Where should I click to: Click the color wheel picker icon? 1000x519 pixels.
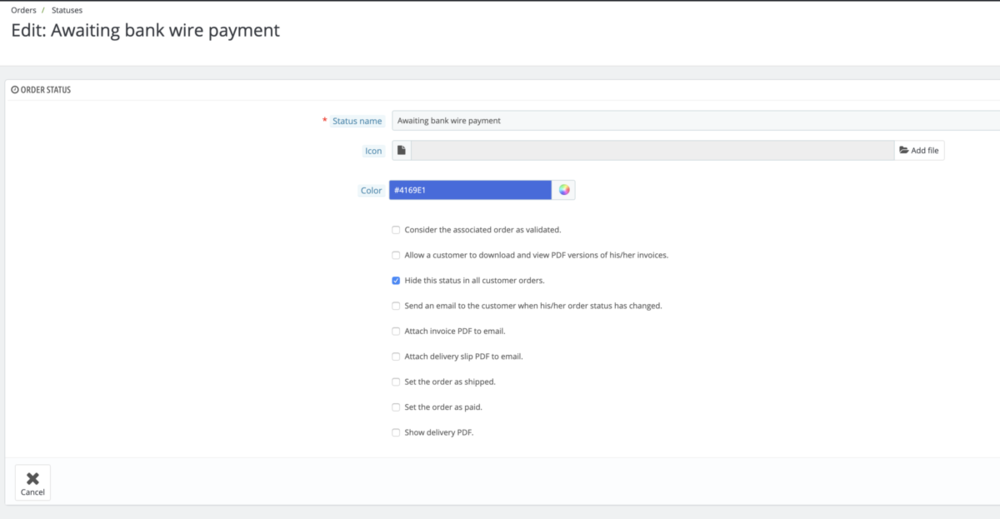coord(564,190)
